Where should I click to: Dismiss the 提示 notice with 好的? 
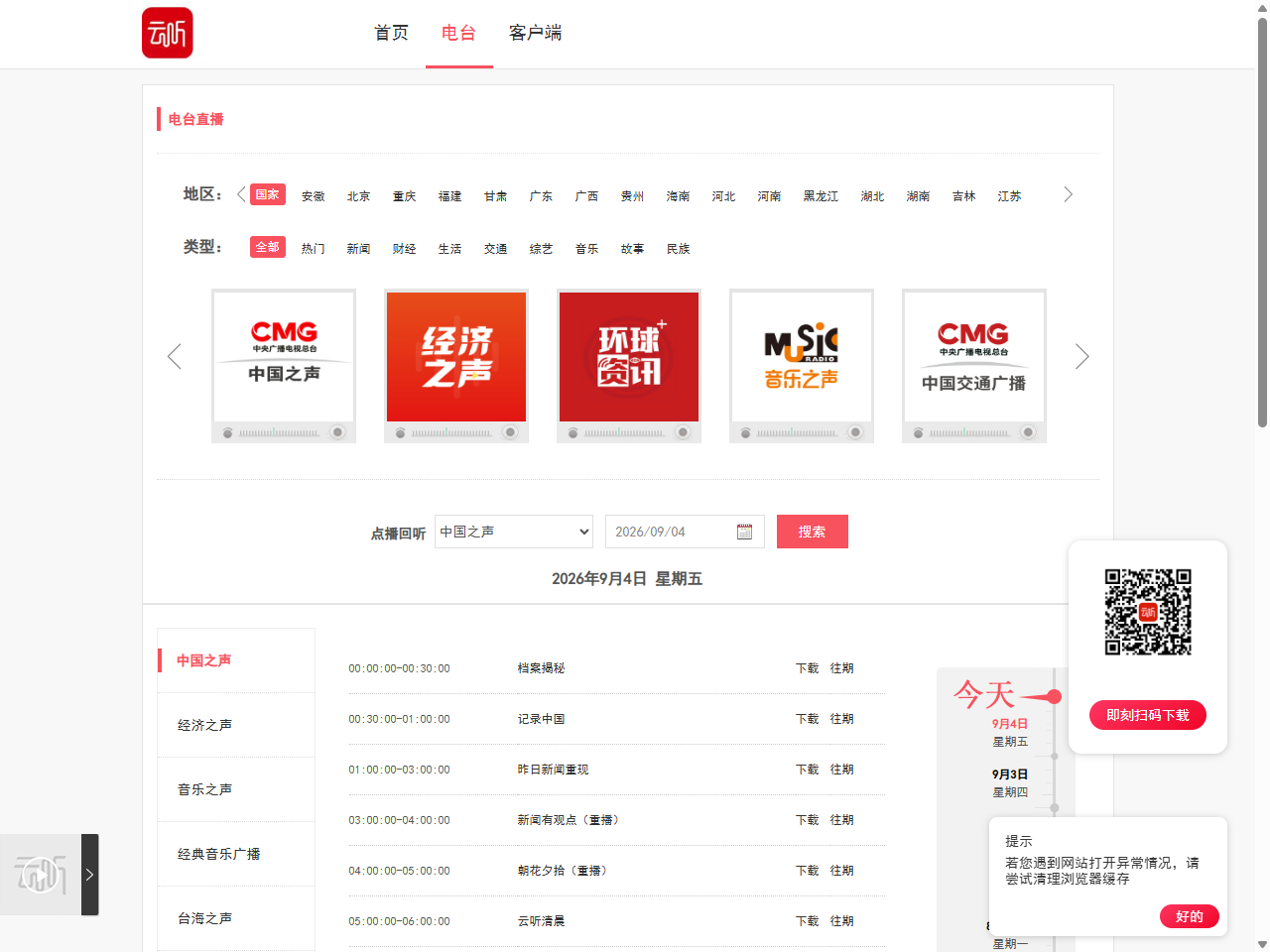(x=1190, y=916)
